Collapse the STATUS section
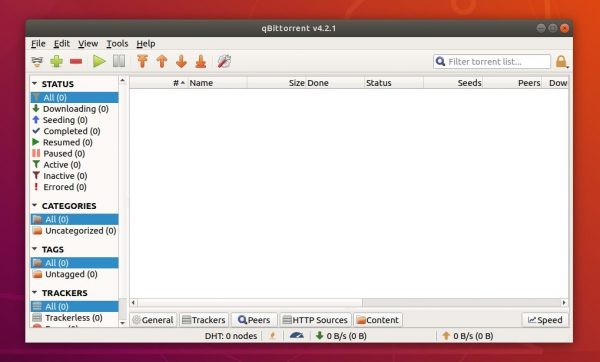Viewport: 600px width, 362px height. coord(35,83)
